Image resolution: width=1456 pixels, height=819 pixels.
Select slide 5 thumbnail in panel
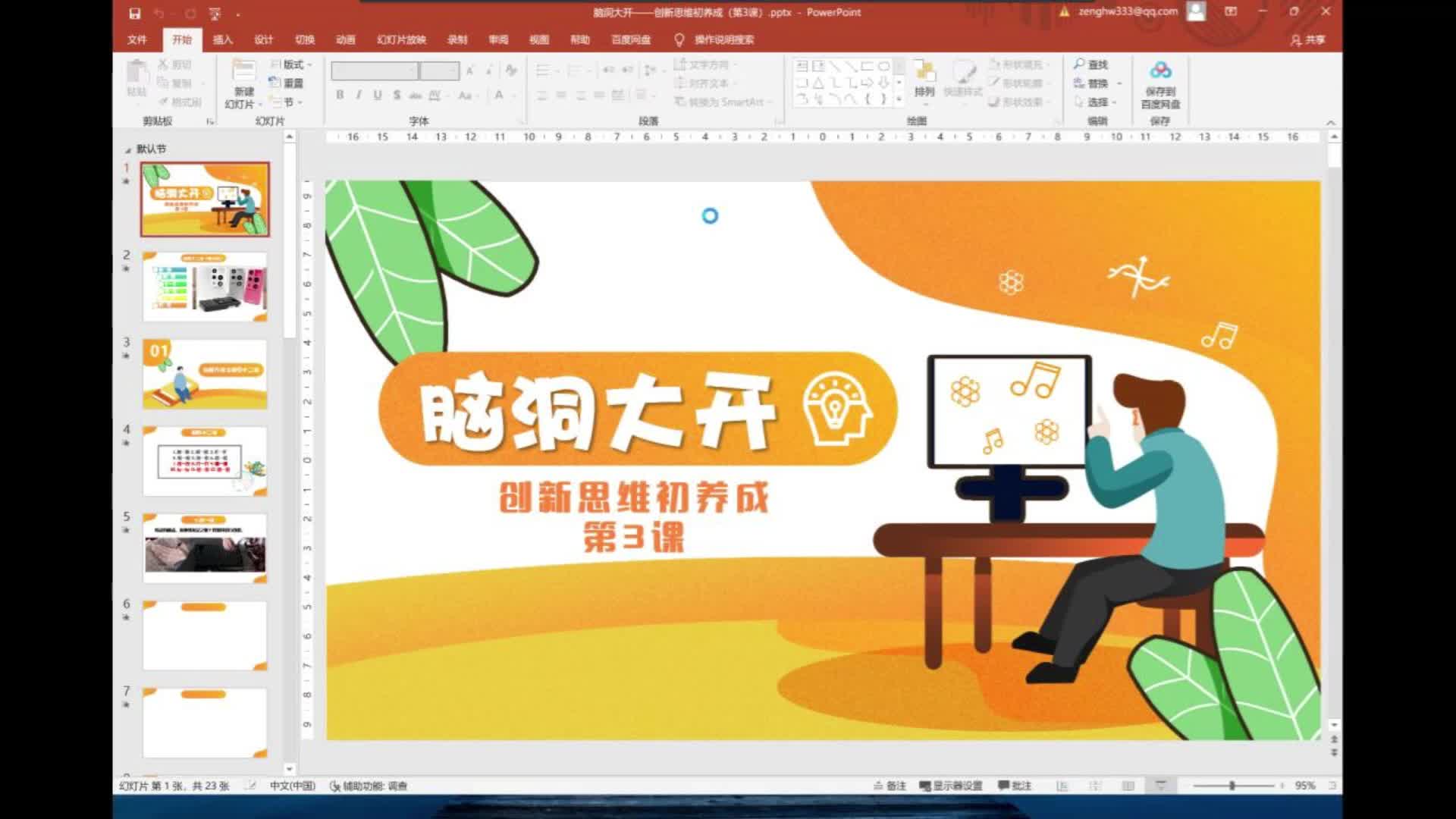pyautogui.click(x=205, y=548)
